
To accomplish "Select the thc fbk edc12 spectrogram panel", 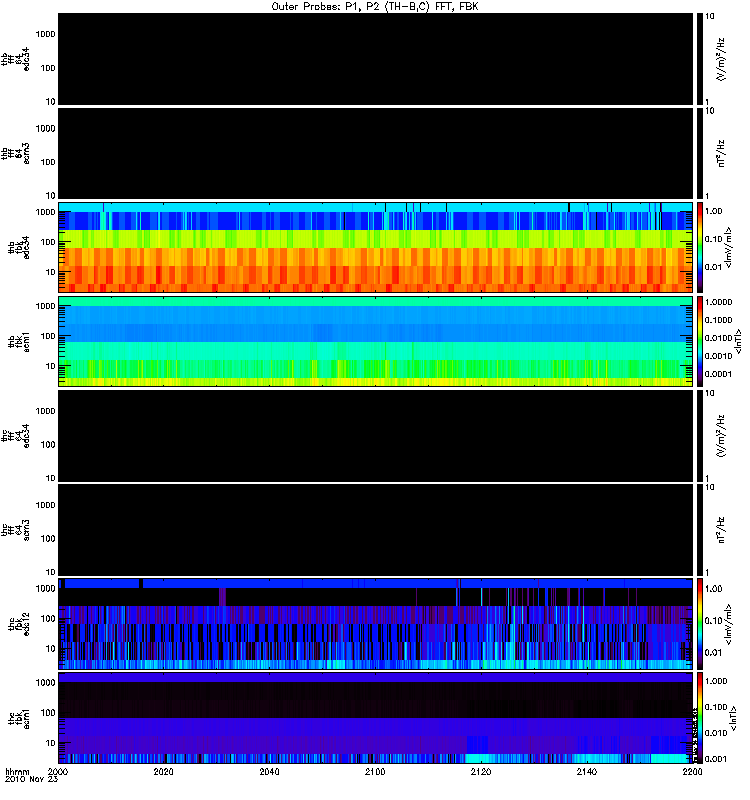I will [x=376, y=624].
